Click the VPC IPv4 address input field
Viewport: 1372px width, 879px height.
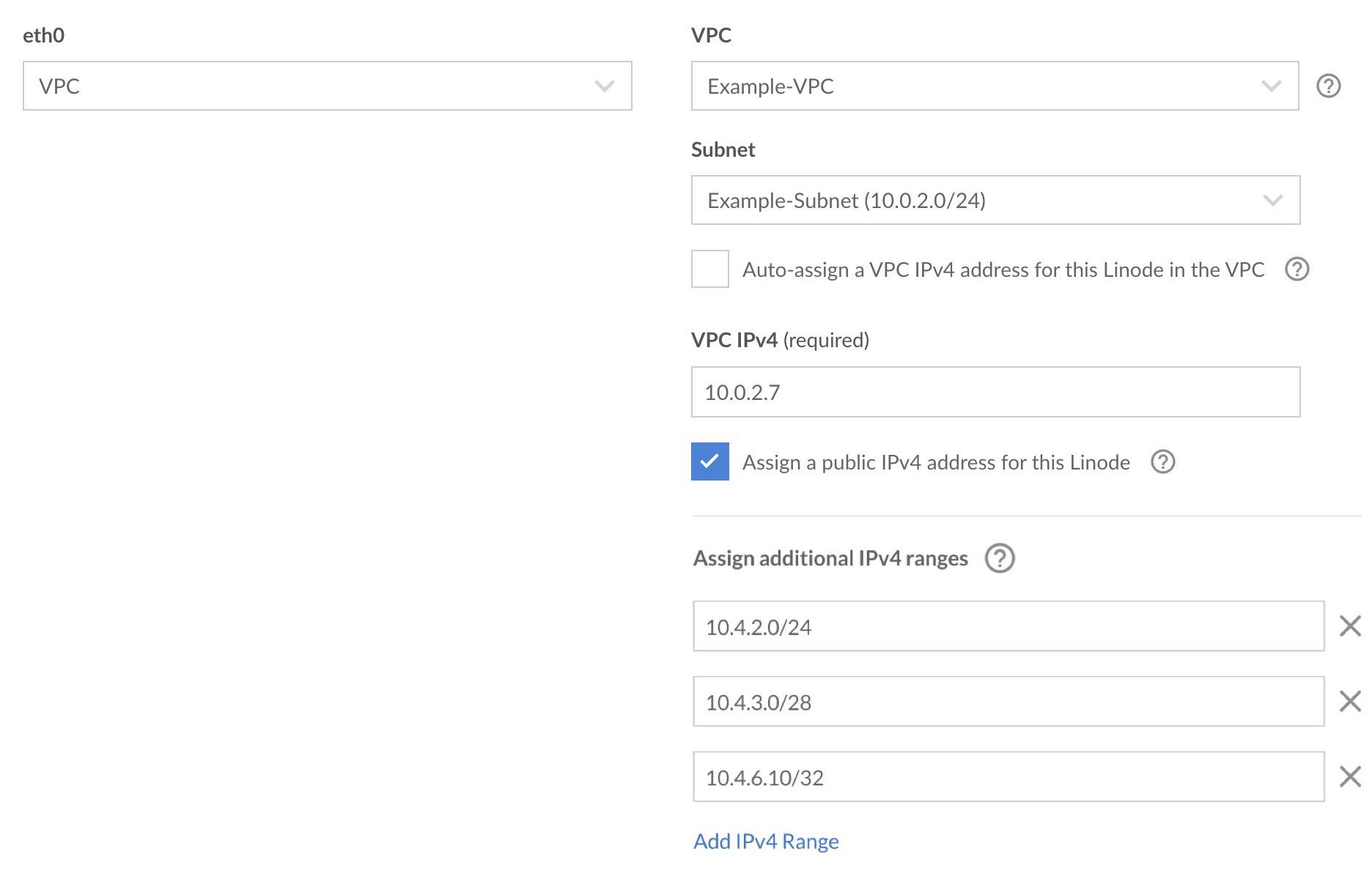pos(995,391)
